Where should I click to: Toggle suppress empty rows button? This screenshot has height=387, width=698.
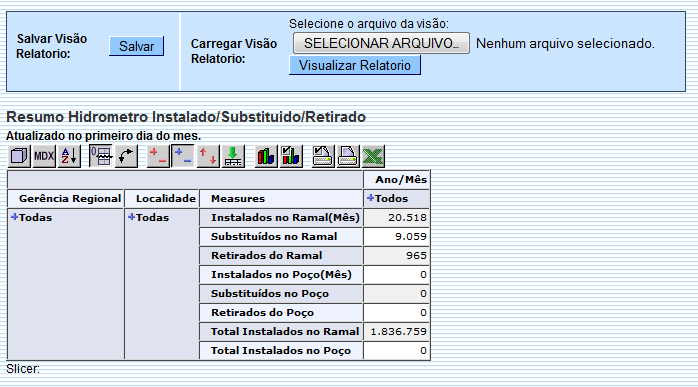101,156
